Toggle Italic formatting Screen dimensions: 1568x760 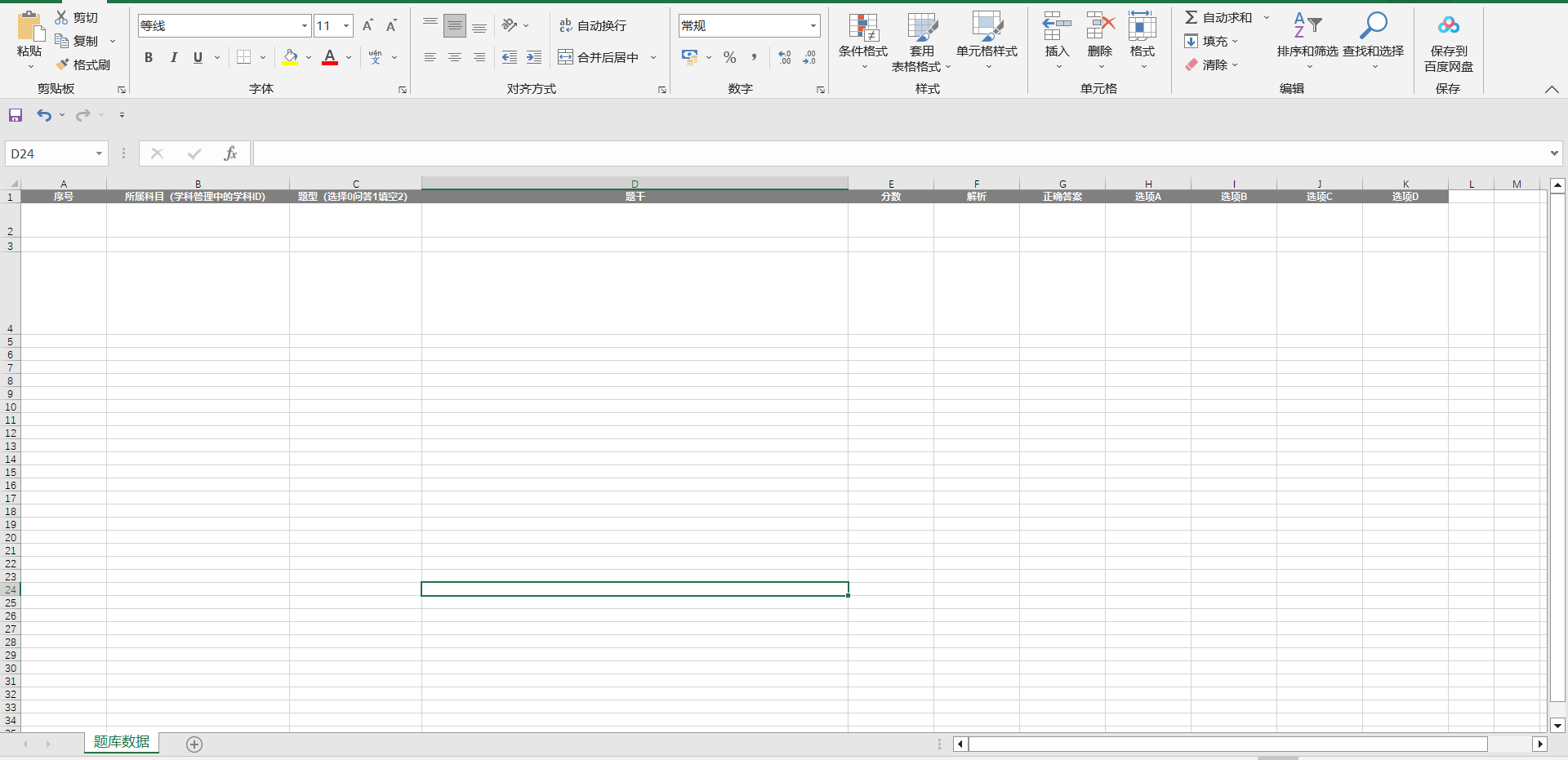tap(173, 57)
